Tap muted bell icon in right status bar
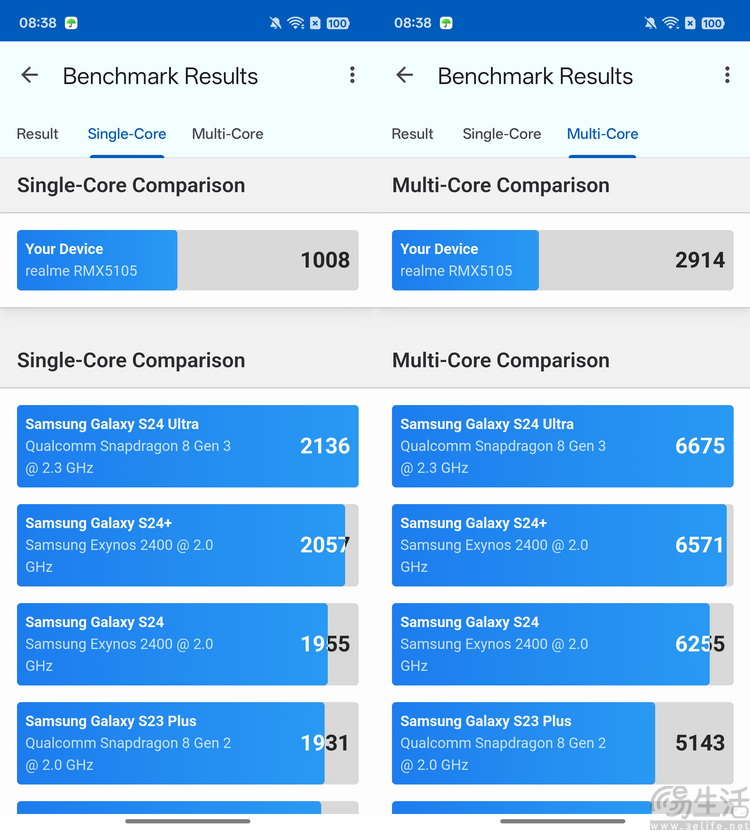This screenshot has width=750, height=831. click(x=650, y=23)
